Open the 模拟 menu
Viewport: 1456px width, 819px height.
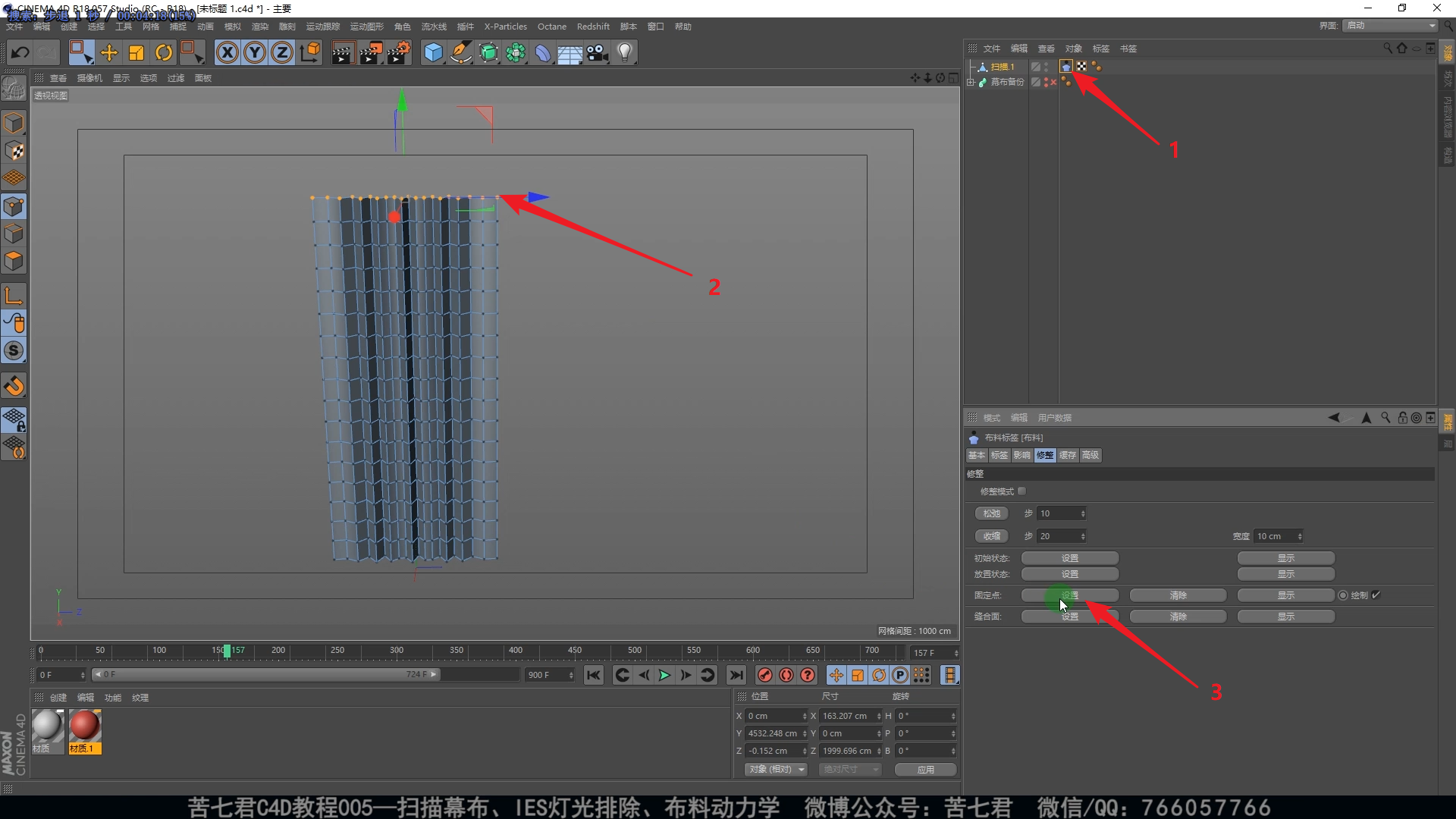[232, 27]
